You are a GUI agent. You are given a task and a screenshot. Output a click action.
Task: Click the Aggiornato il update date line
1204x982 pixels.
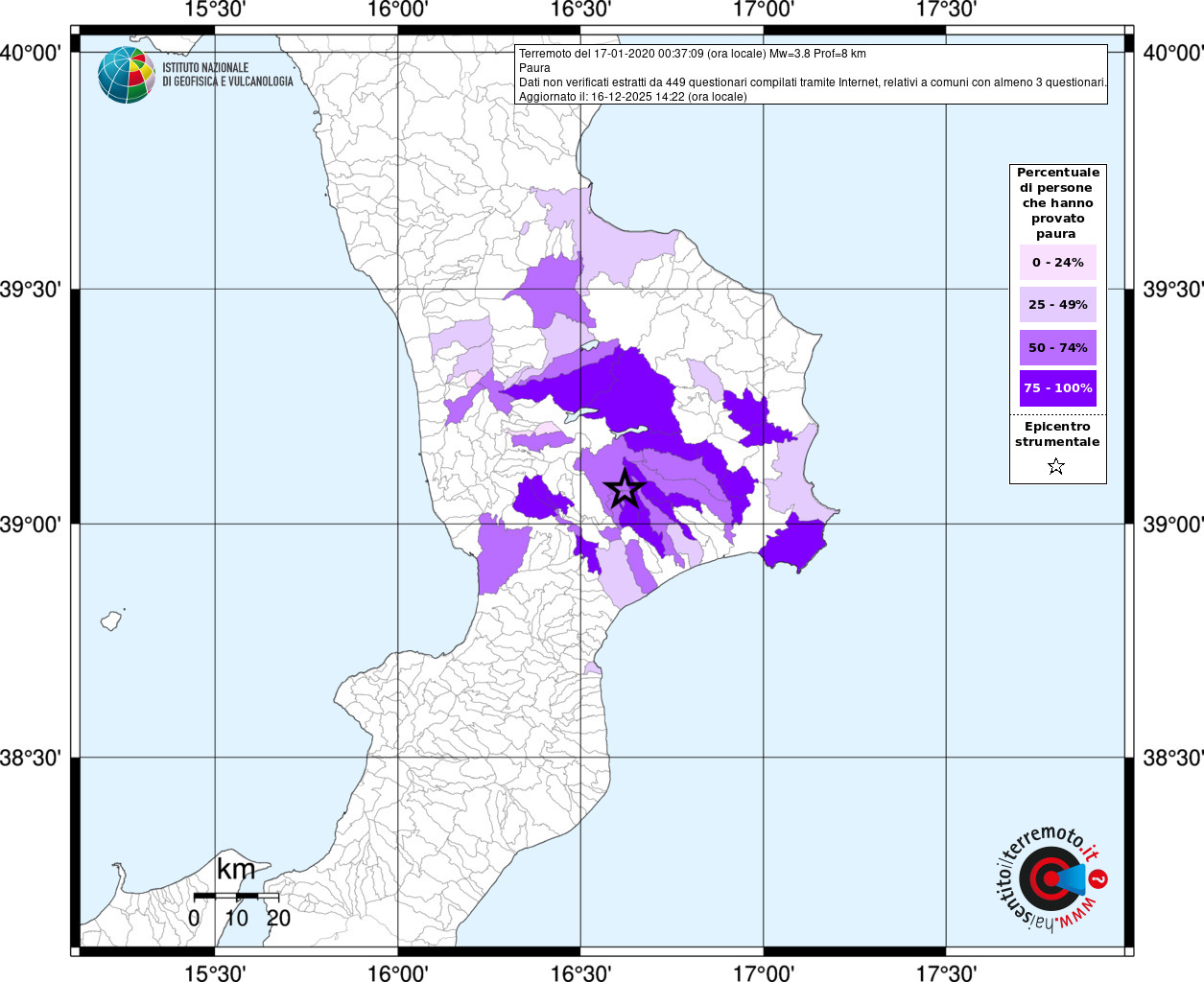coord(632,97)
